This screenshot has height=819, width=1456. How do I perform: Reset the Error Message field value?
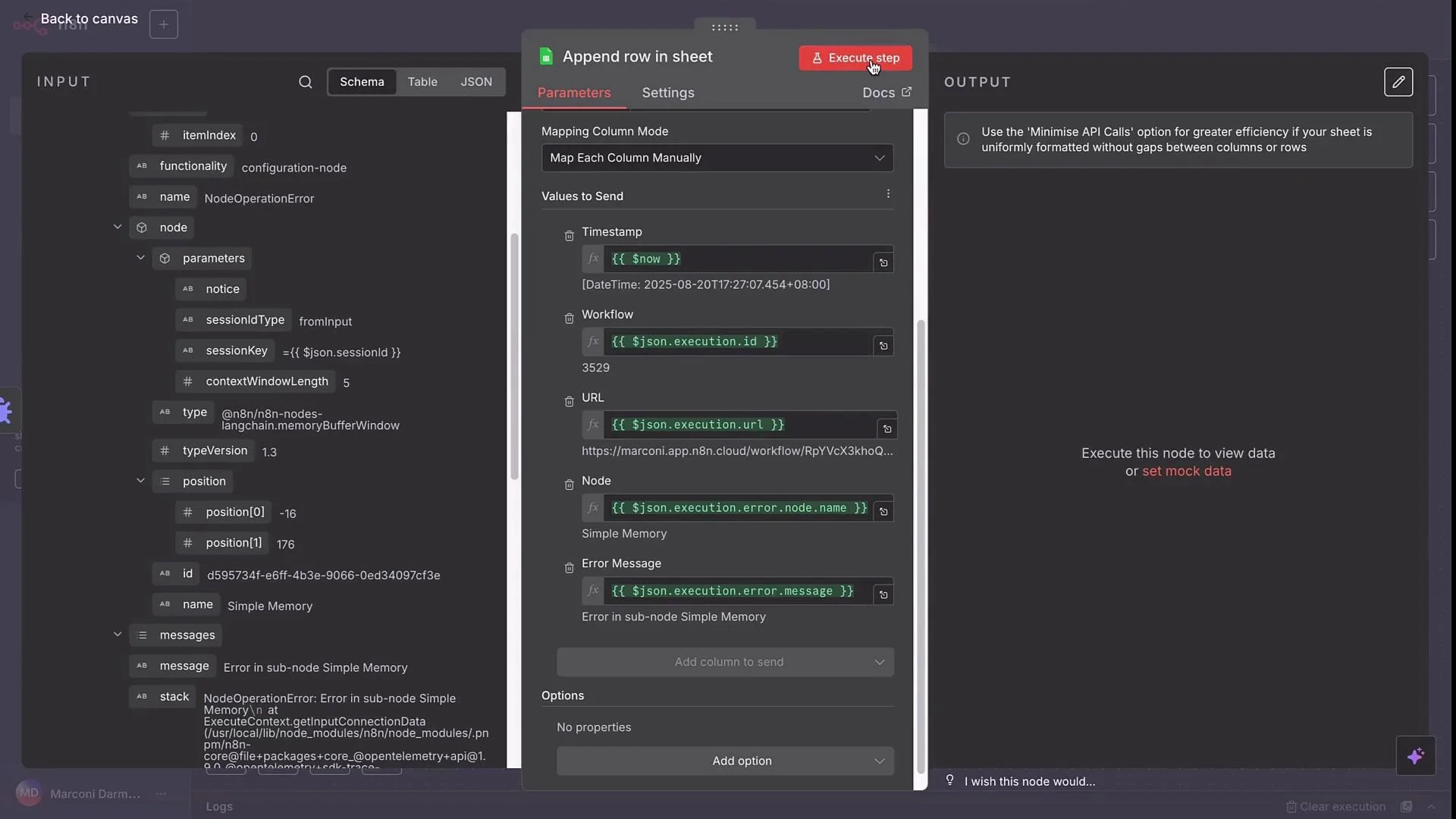[x=883, y=595]
